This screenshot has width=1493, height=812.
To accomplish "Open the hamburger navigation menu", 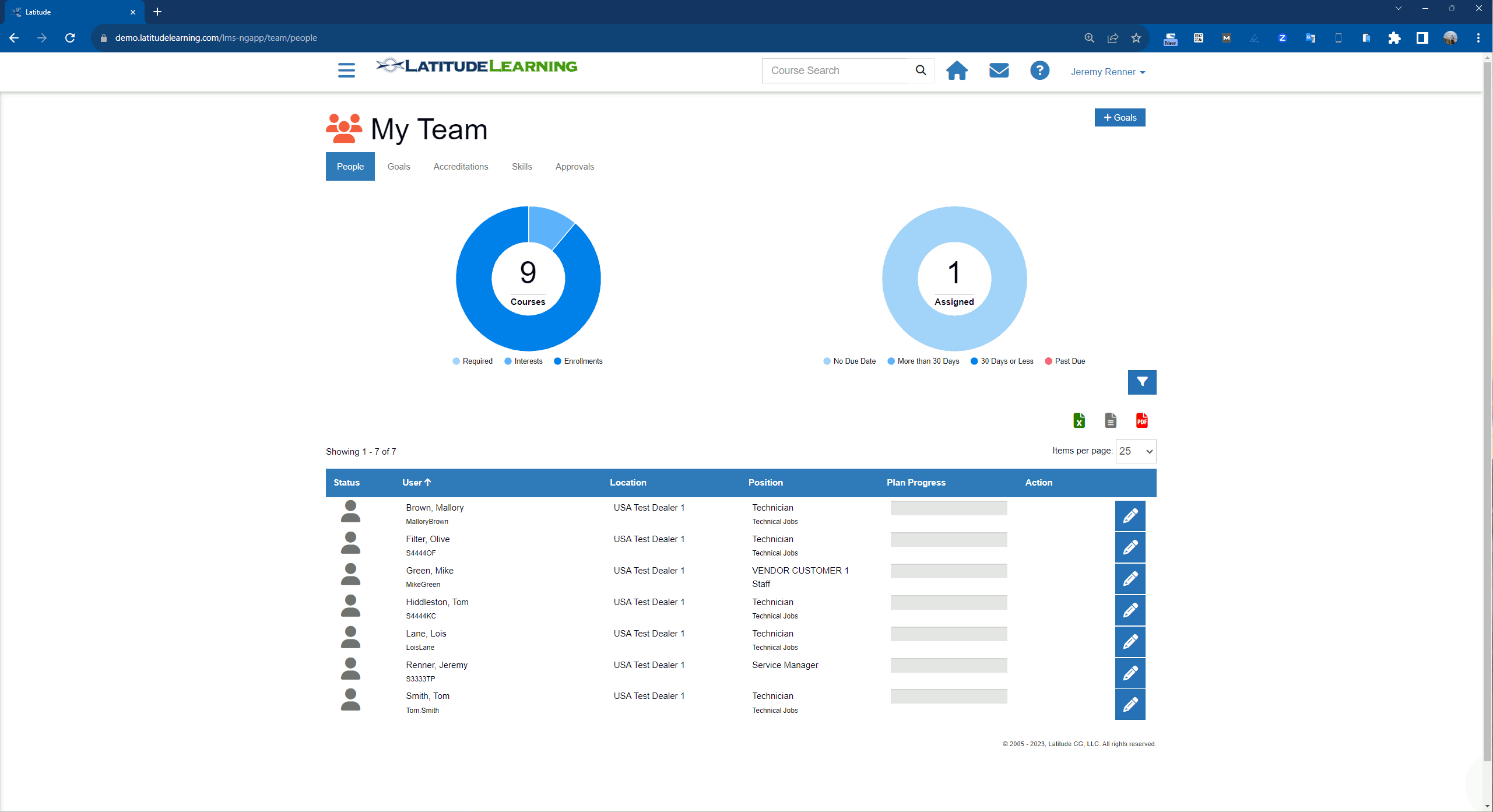I will pyautogui.click(x=346, y=70).
